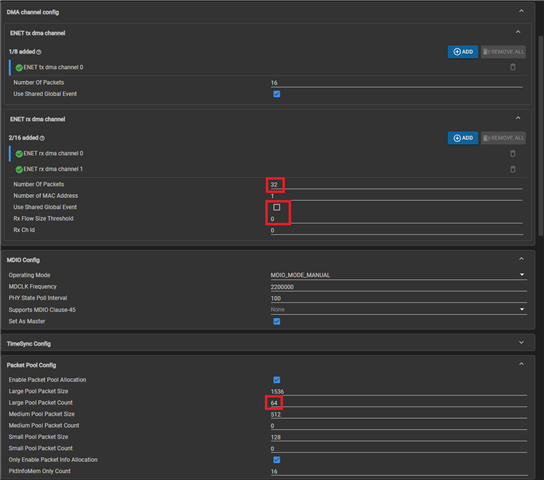Edit Rx Flow Size Threshold field

tap(396, 219)
